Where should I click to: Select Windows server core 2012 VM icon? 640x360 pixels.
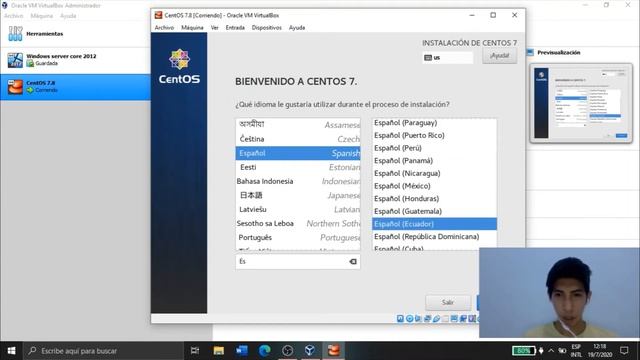pos(15,60)
